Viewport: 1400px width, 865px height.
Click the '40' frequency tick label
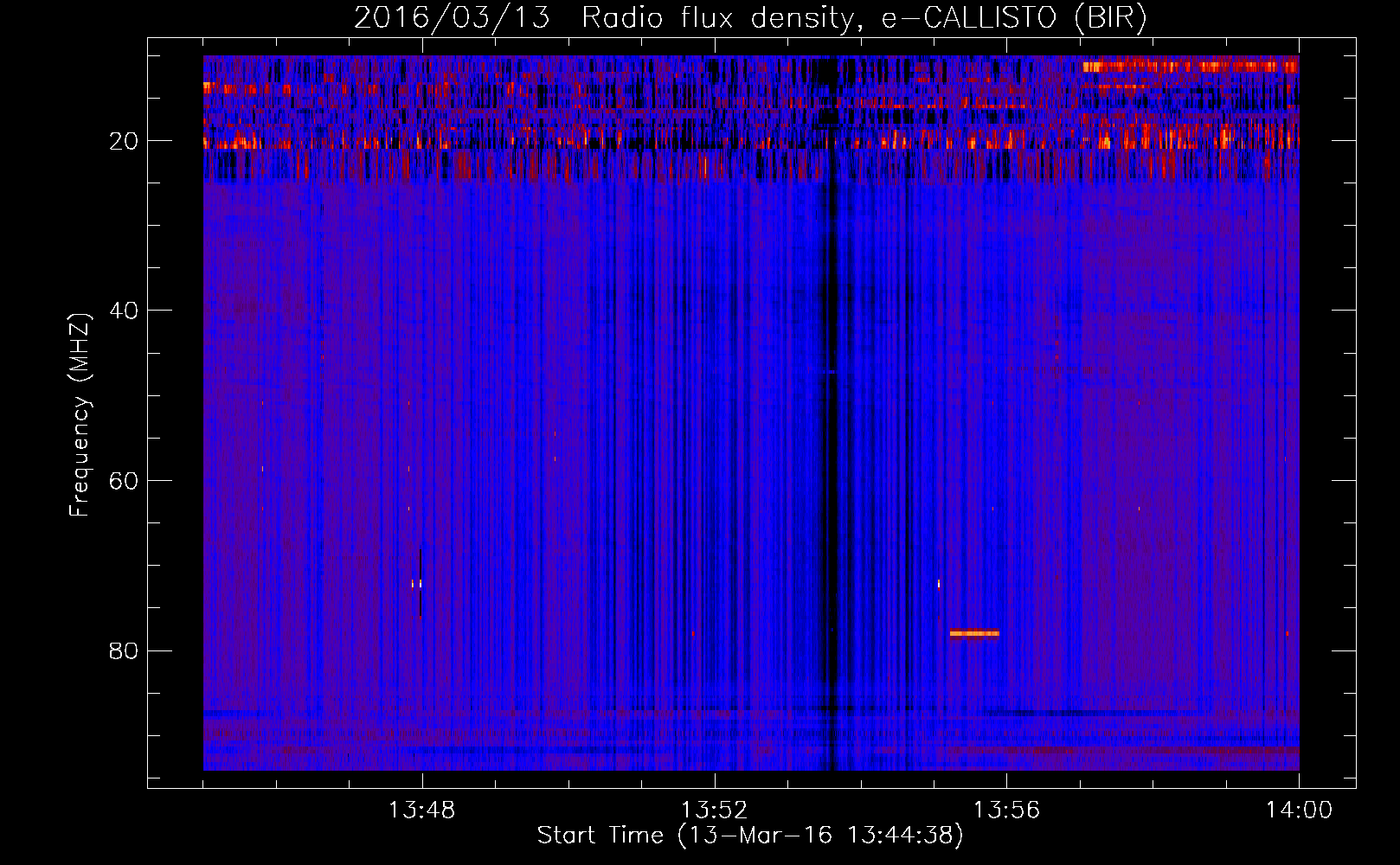point(125,311)
